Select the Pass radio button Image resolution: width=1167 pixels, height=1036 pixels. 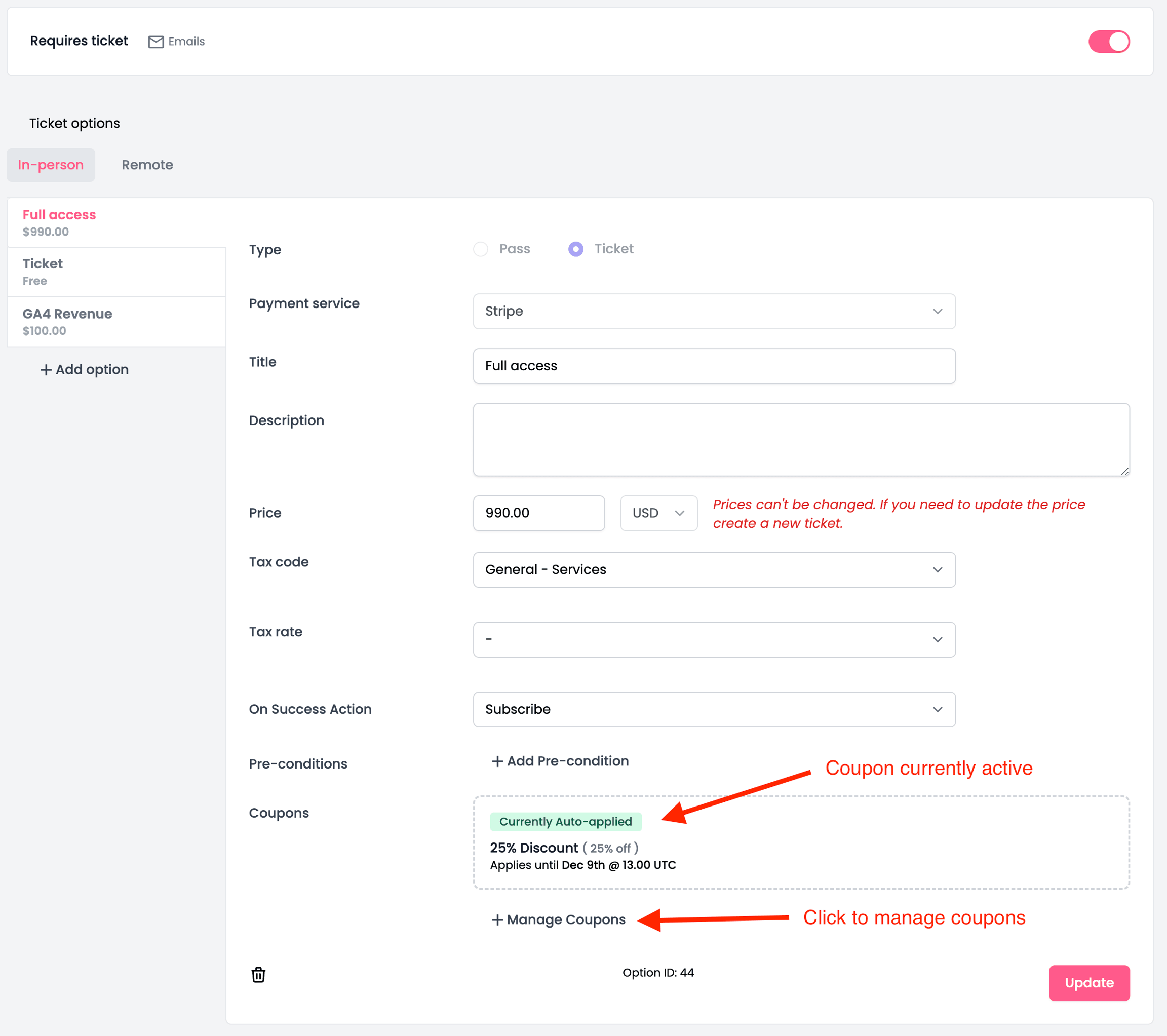[481, 249]
